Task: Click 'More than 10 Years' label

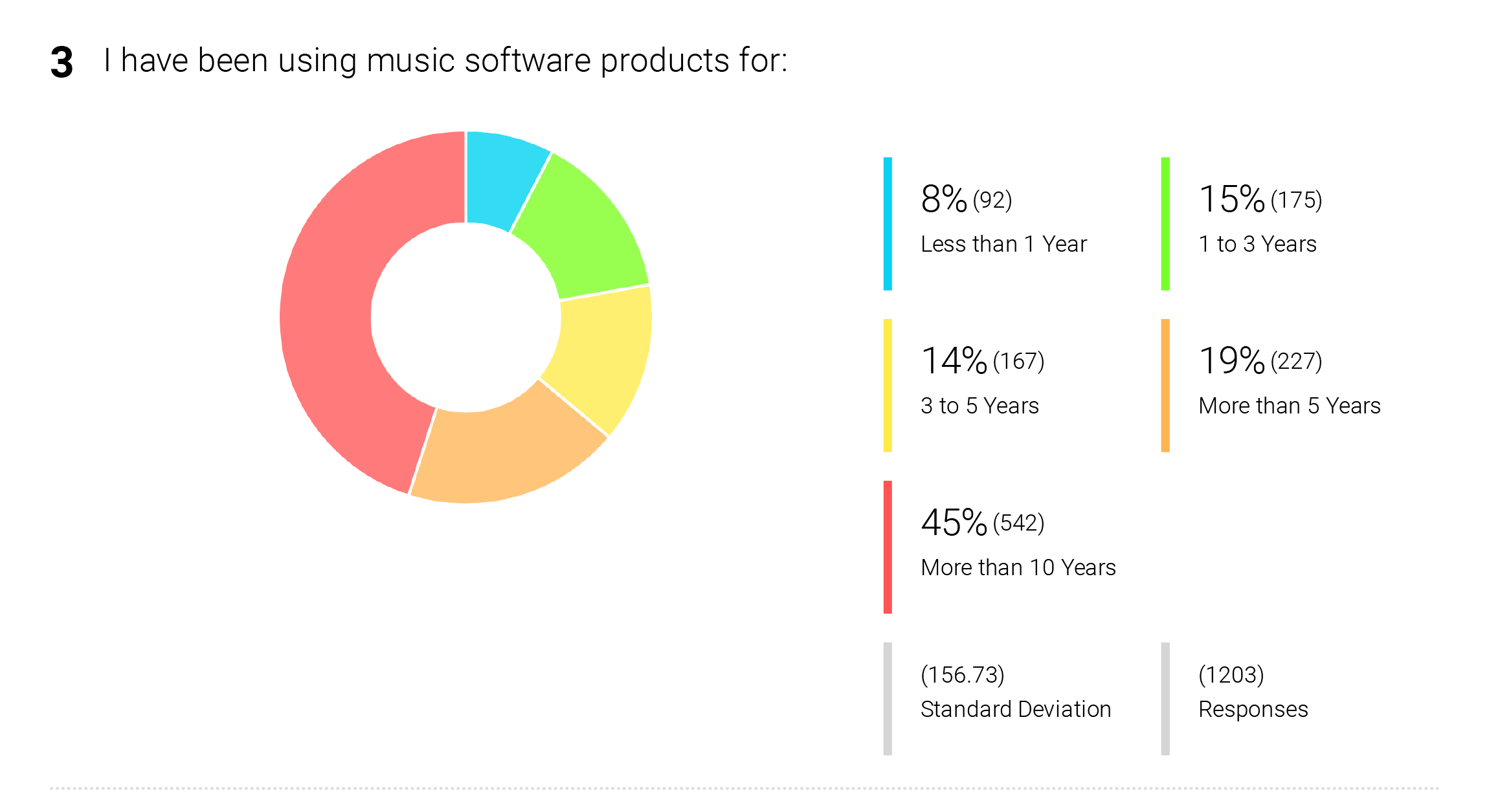Action: click(x=1018, y=567)
